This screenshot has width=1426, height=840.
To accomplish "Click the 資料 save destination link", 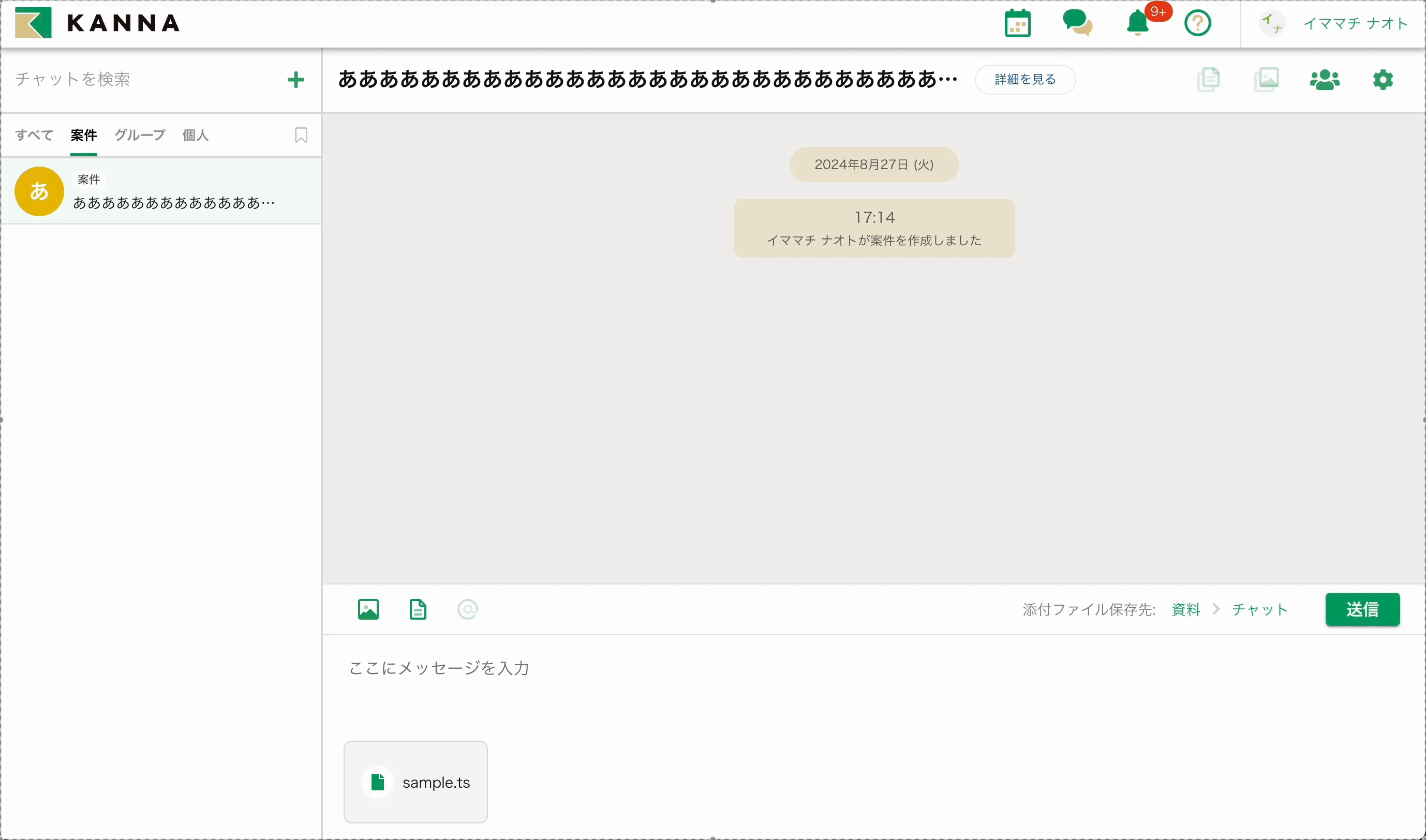I will 1185,610.
